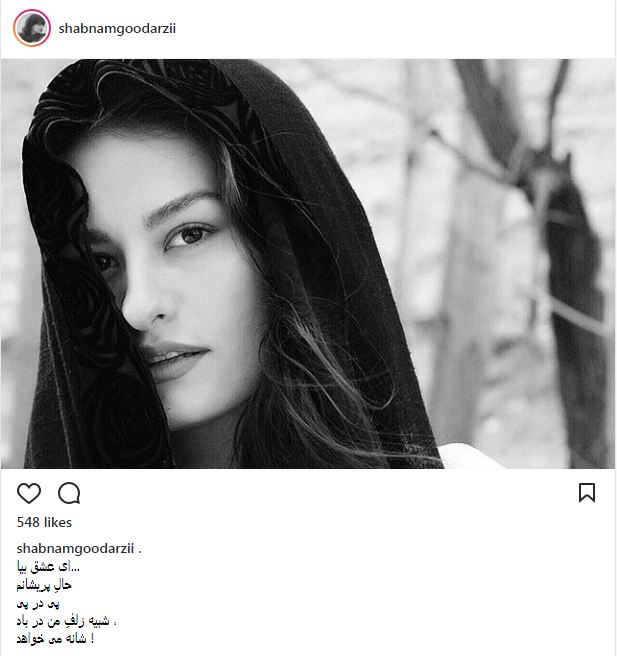View the 548 likes list
Image resolution: width=617 pixels, height=656 pixels.
(x=45, y=522)
